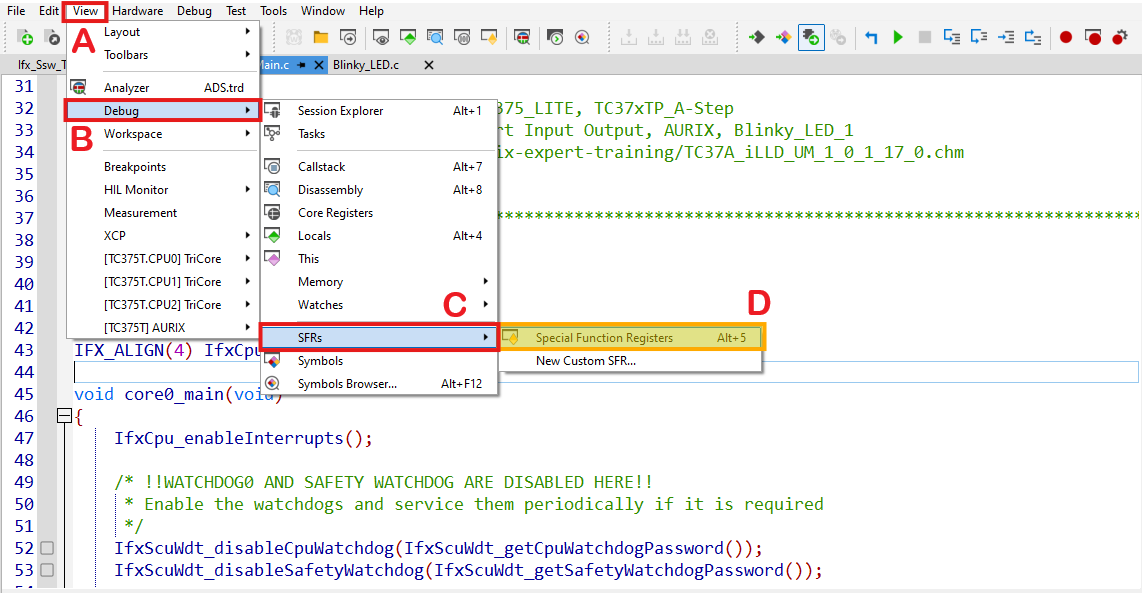The width and height of the screenshot is (1142, 593).
Task: Close the Blinky_LED.c tab with its x
Action: 428,62
